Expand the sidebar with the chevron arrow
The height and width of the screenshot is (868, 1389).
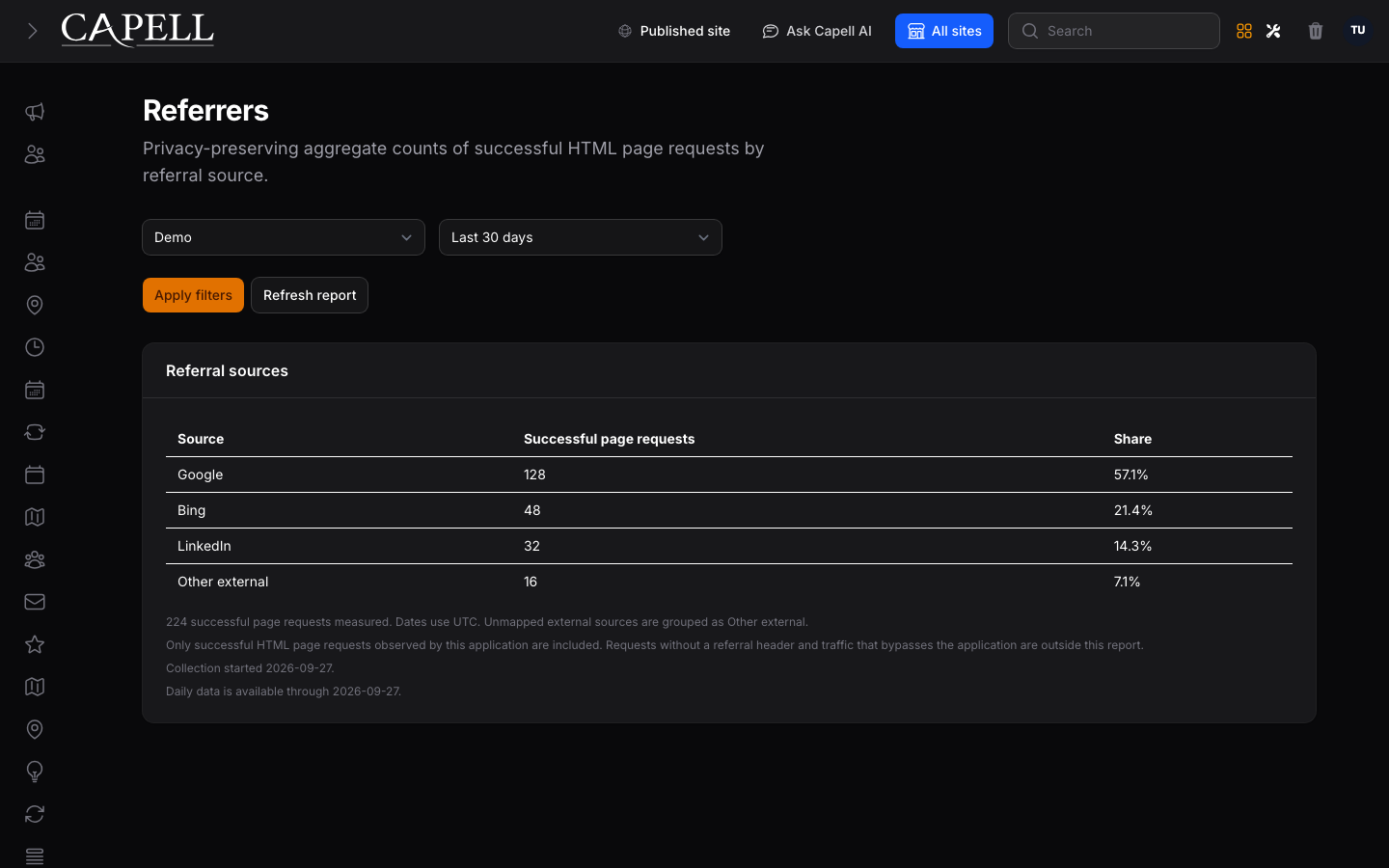pyautogui.click(x=32, y=31)
